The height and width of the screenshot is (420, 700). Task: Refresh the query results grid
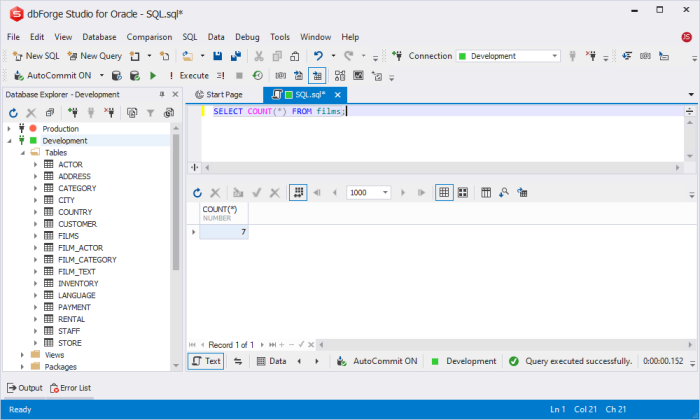(x=197, y=193)
